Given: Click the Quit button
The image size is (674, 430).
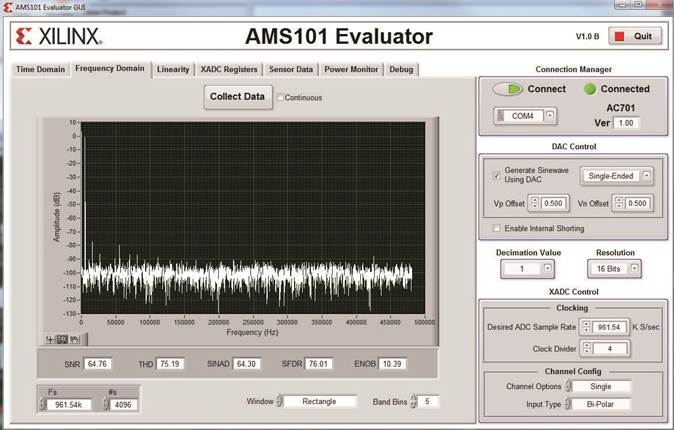Looking at the screenshot, I should pos(635,37).
